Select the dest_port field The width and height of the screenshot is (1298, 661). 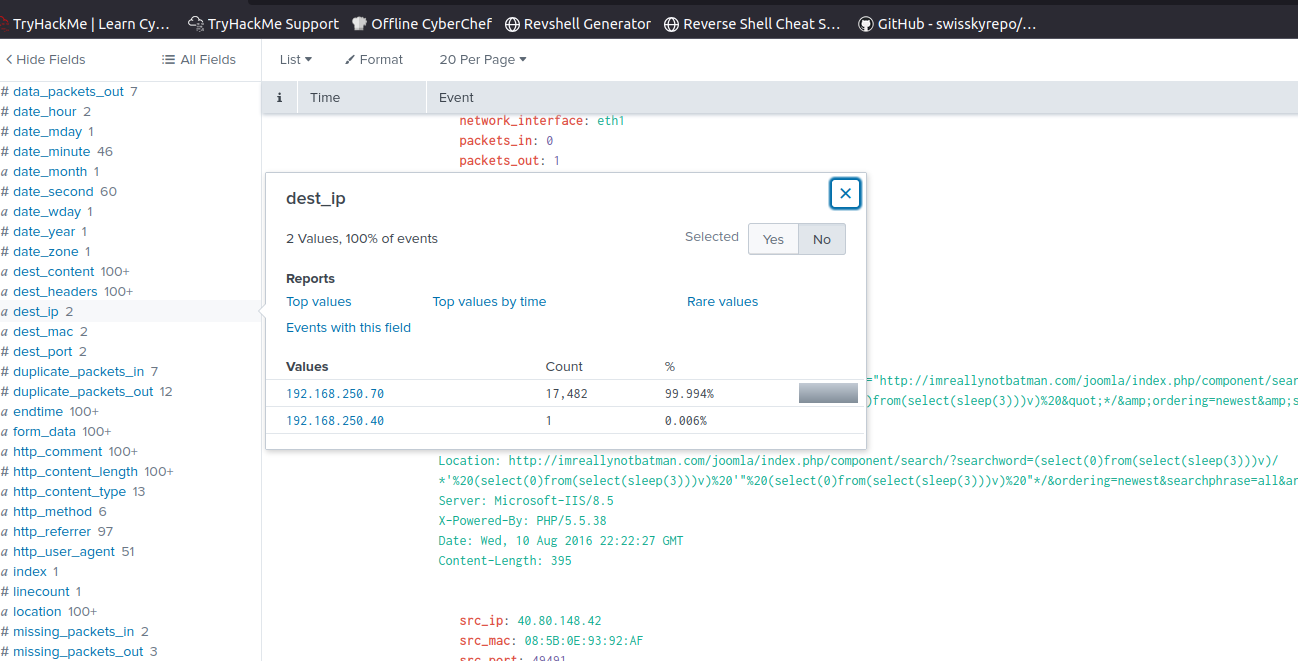43,352
